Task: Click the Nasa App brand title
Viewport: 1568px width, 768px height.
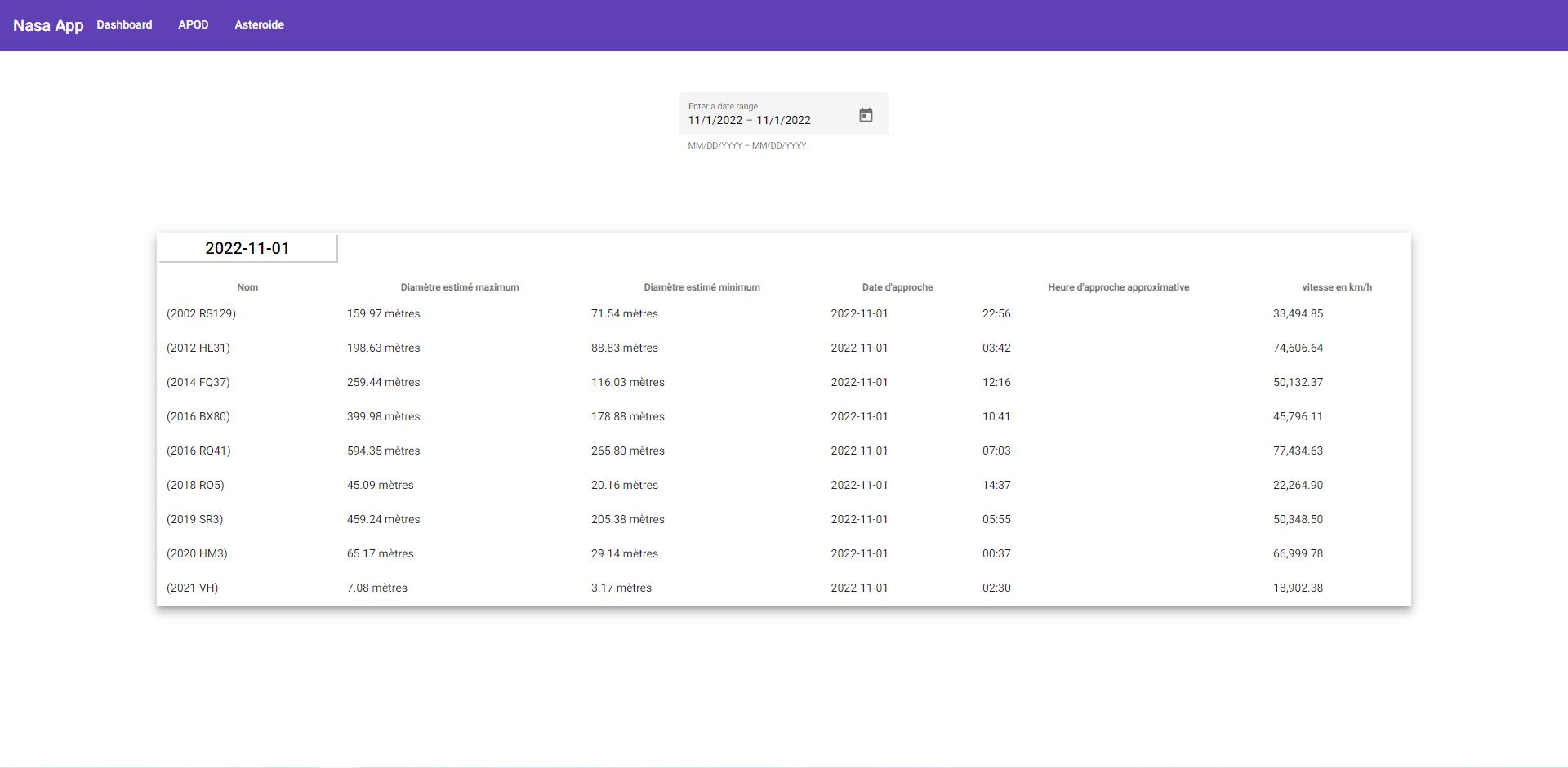Action: tap(48, 25)
